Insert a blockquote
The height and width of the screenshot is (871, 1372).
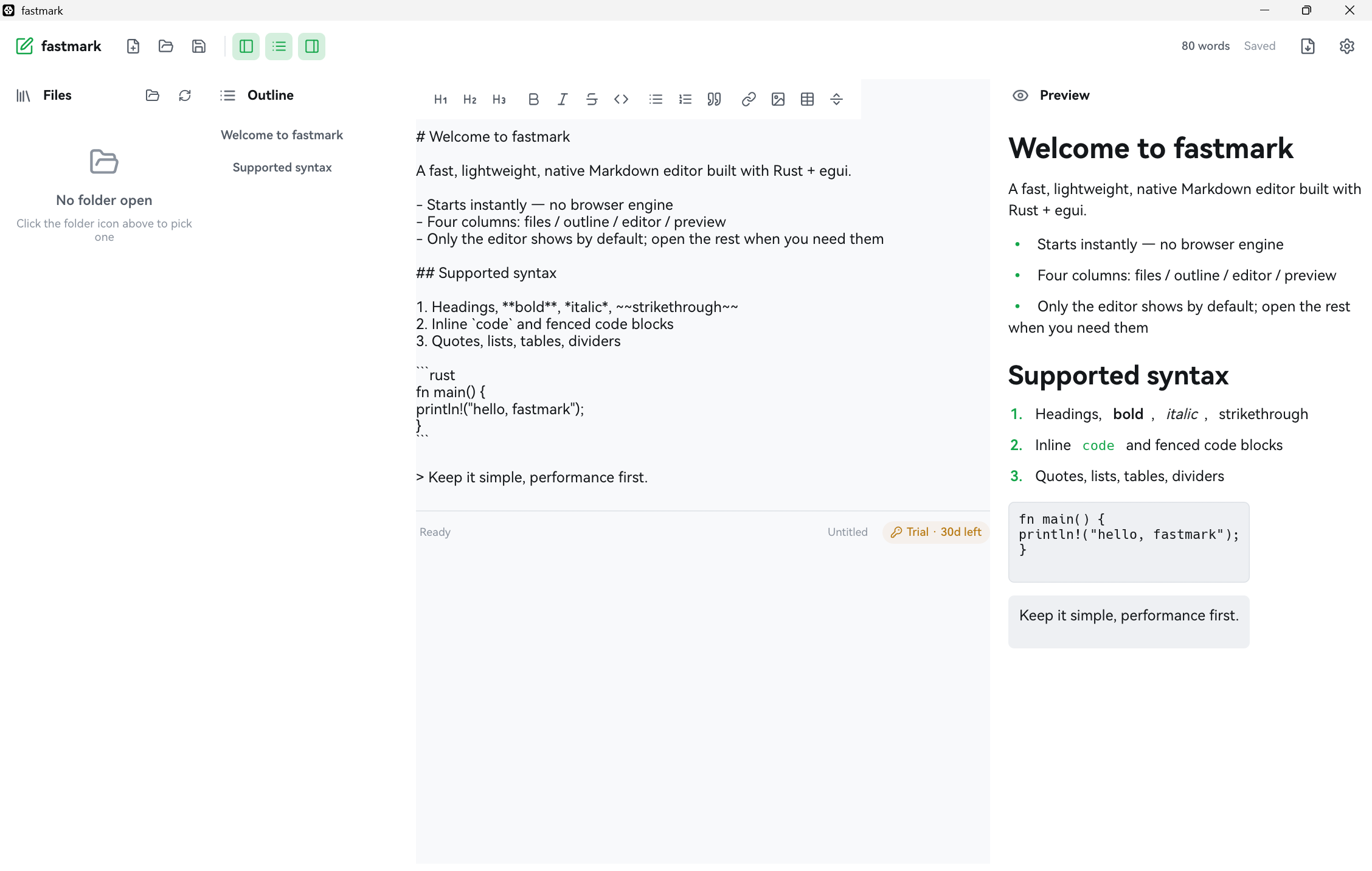tap(715, 99)
